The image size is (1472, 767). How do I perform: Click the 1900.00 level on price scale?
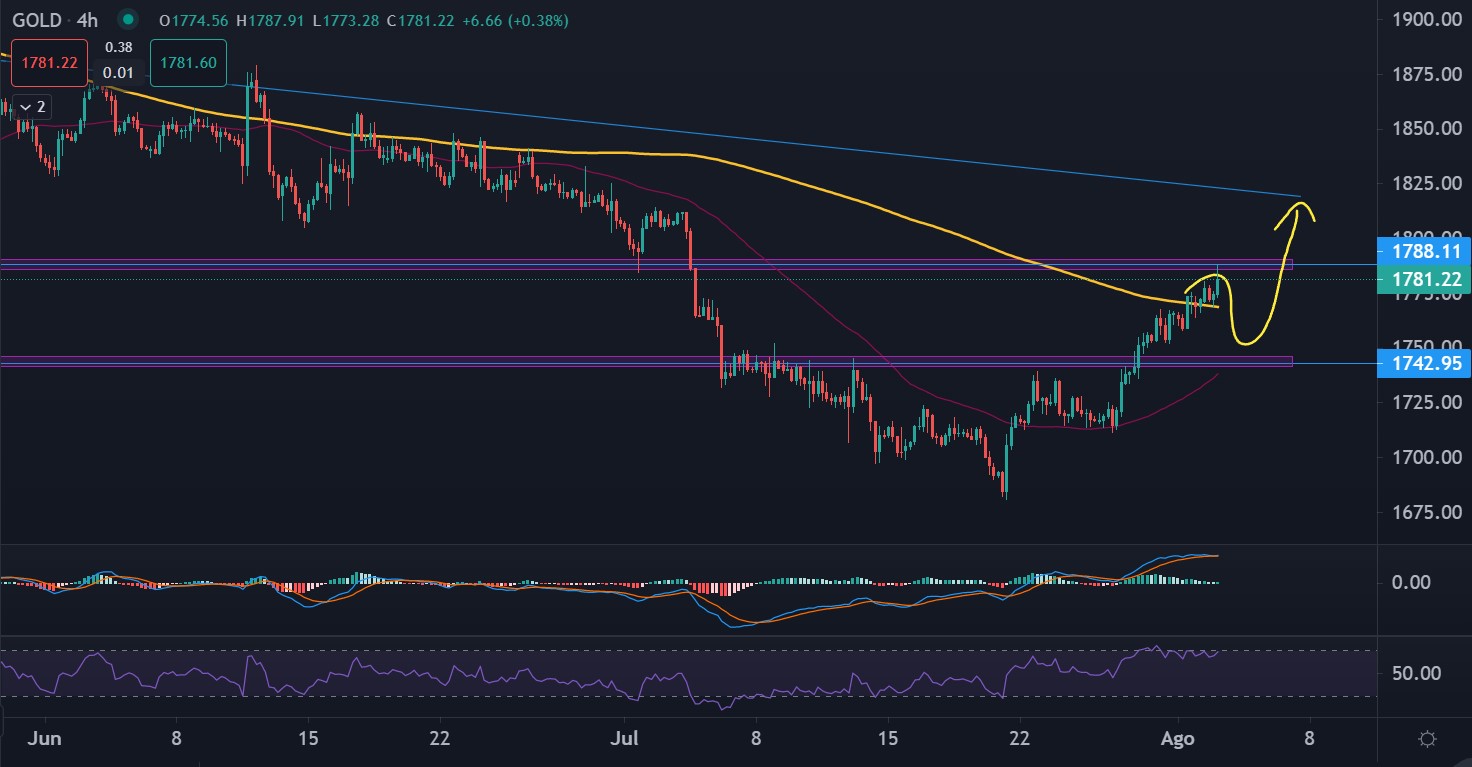click(1424, 20)
